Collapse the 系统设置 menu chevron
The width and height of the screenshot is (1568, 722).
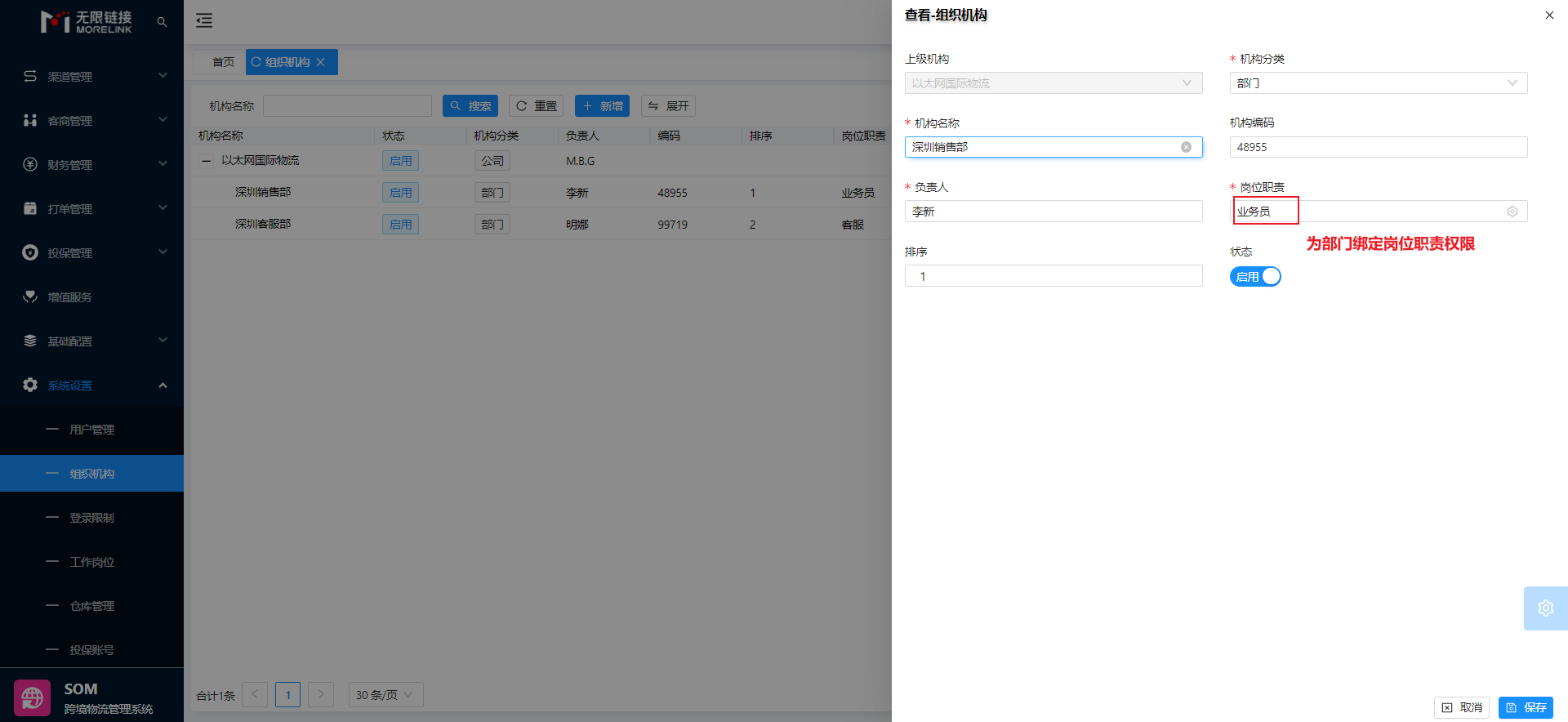tap(163, 385)
